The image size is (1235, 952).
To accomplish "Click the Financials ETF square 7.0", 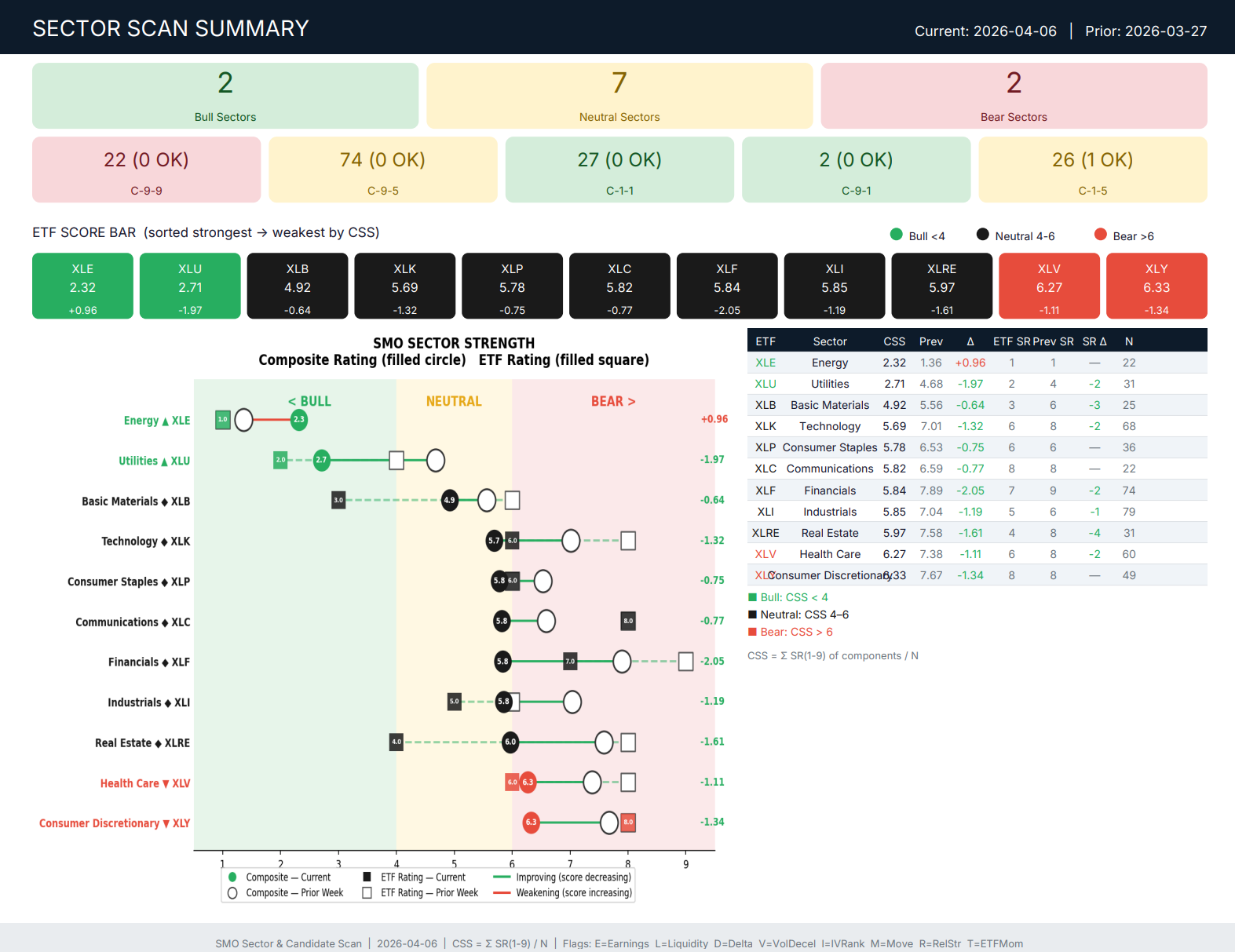I will coord(570,662).
